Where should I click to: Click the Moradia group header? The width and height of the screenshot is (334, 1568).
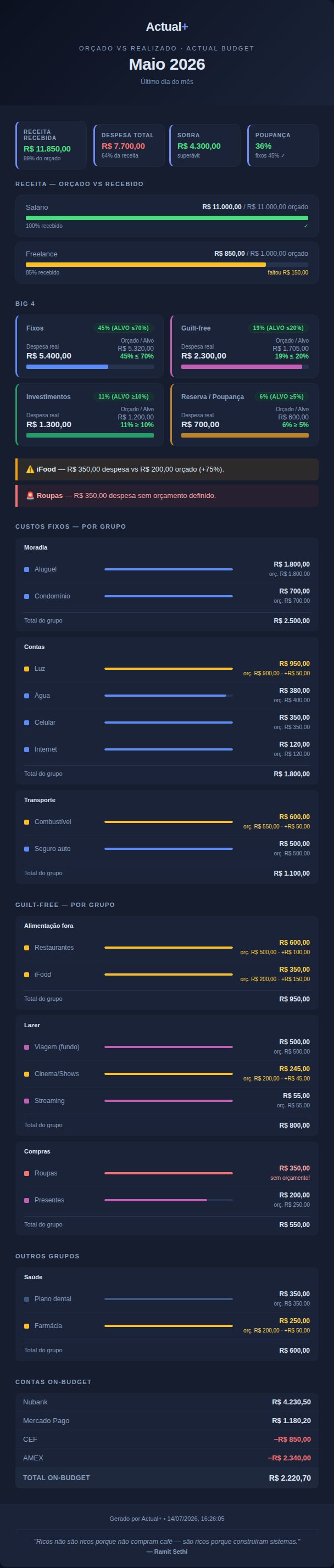click(35, 547)
